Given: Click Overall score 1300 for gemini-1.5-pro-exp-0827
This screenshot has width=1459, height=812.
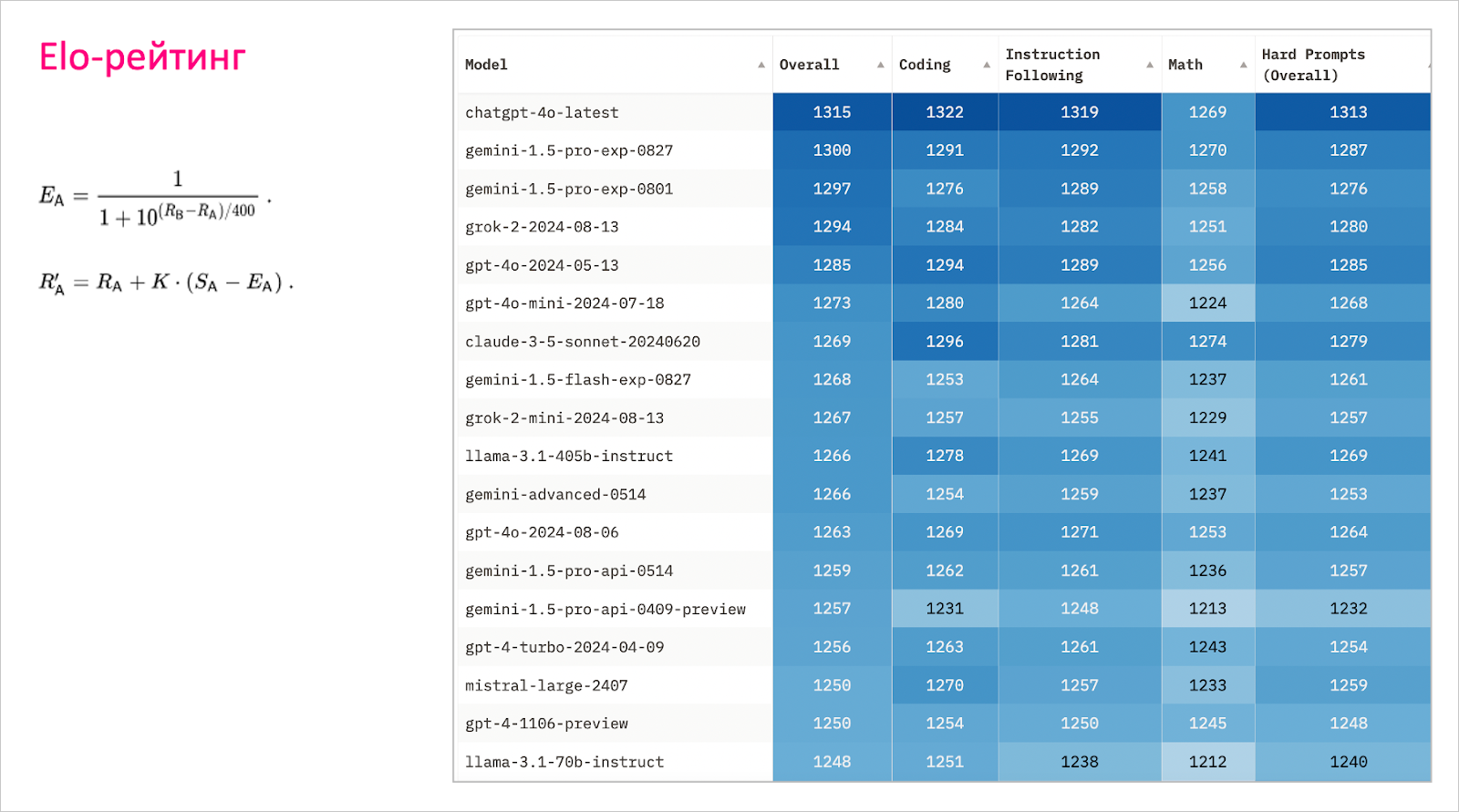Looking at the screenshot, I should tap(832, 150).
